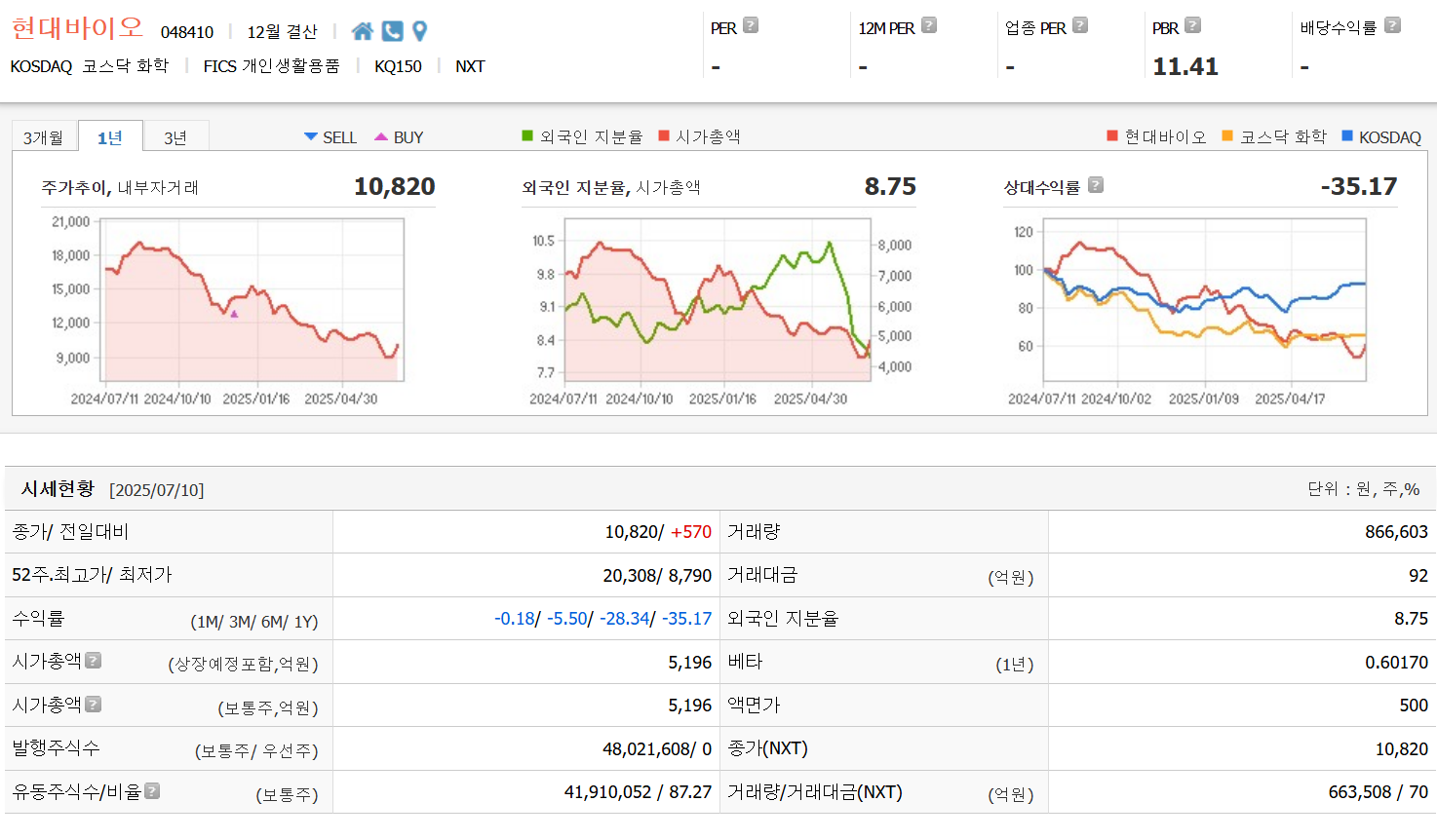The width and height of the screenshot is (1437, 840).
Task: Open help icon beside 유동주식수/비율
Action: [152, 790]
